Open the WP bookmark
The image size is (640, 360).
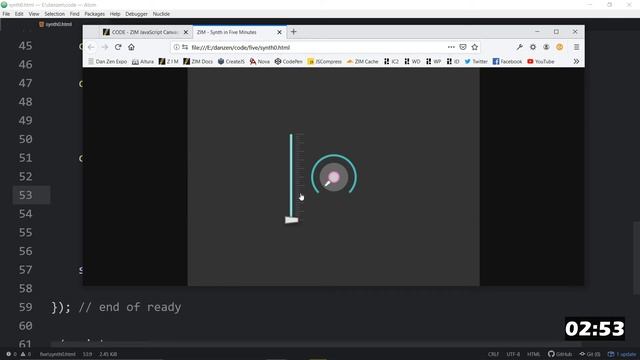pyautogui.click(x=433, y=62)
